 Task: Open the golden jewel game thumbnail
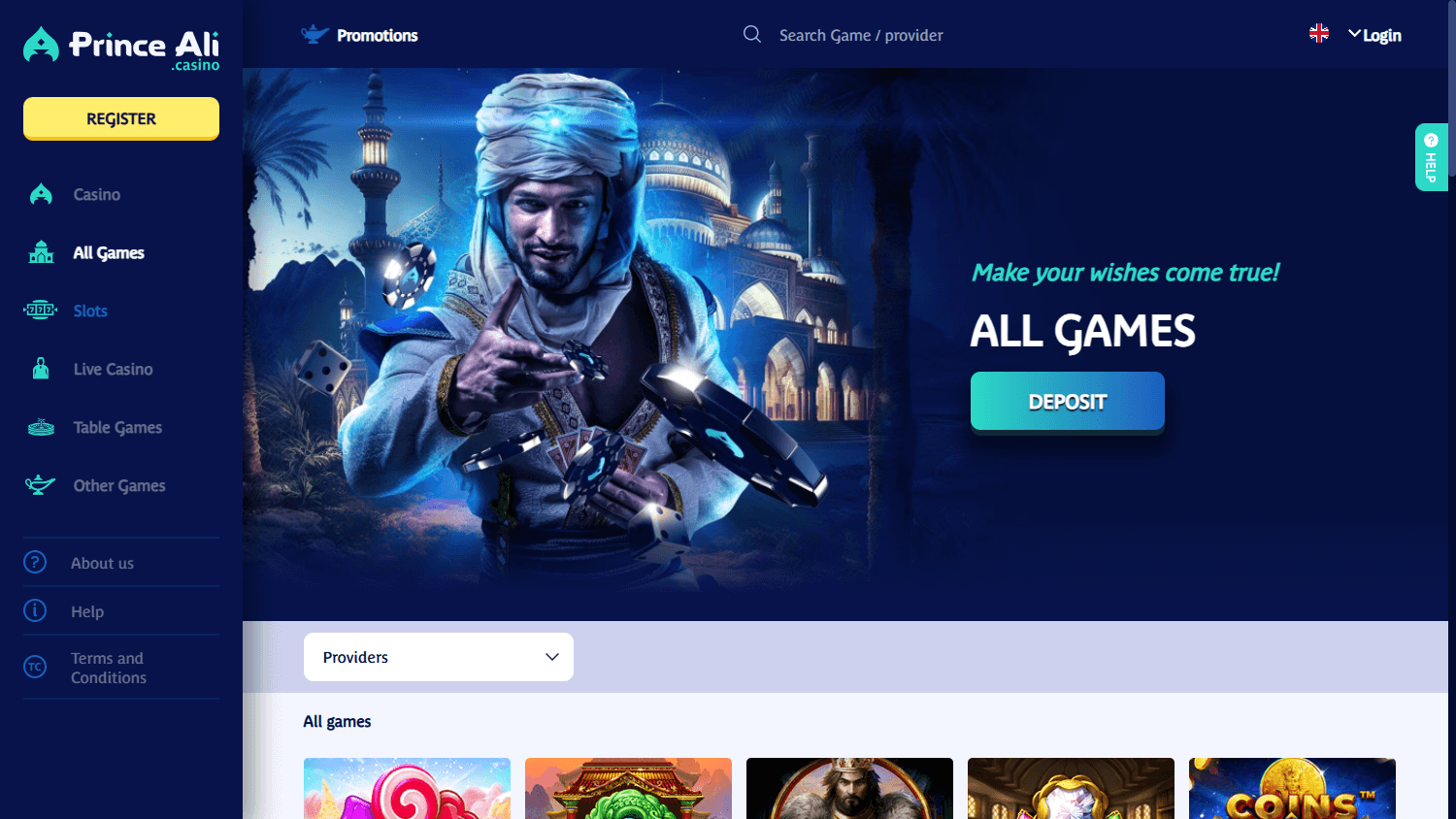[x=1071, y=788]
